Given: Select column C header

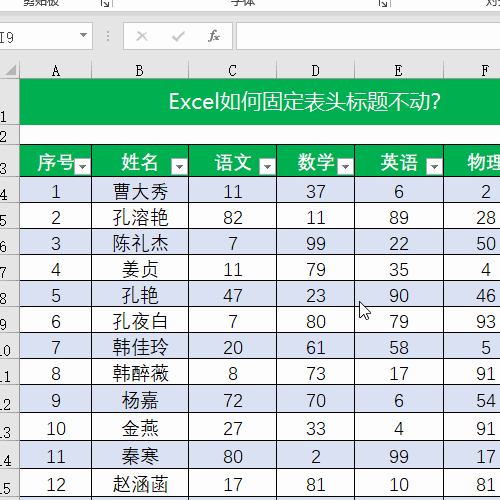Looking at the screenshot, I should point(233,70).
